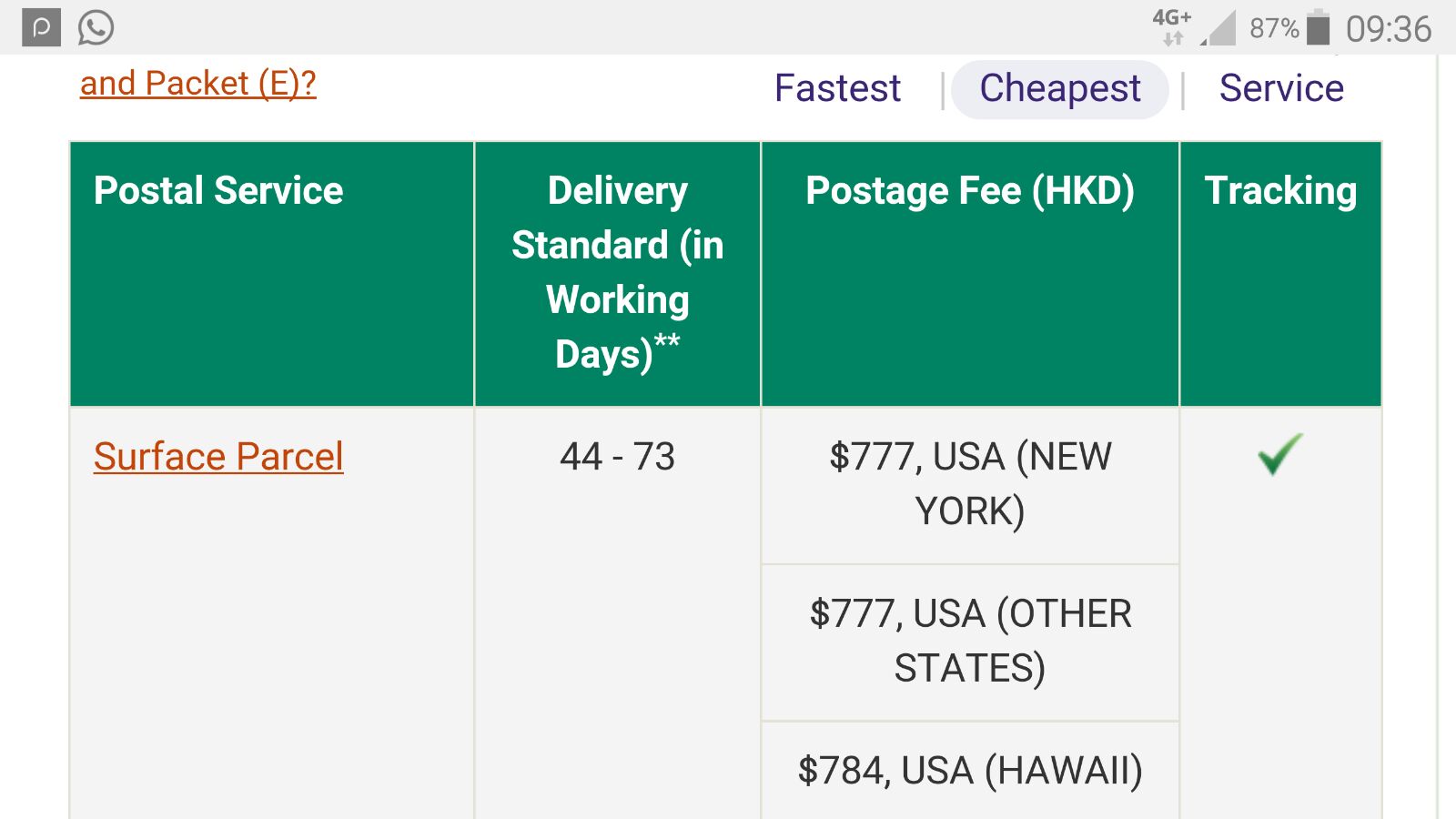Screen dimensions: 1456x819
Task: Select the $777 USA (New York) fee
Action: point(970,484)
